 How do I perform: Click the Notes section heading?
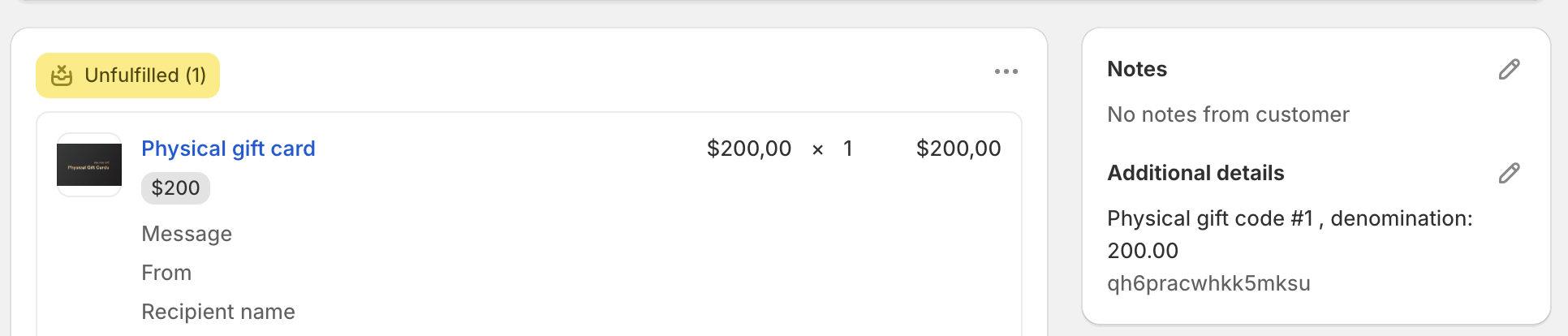point(1137,69)
